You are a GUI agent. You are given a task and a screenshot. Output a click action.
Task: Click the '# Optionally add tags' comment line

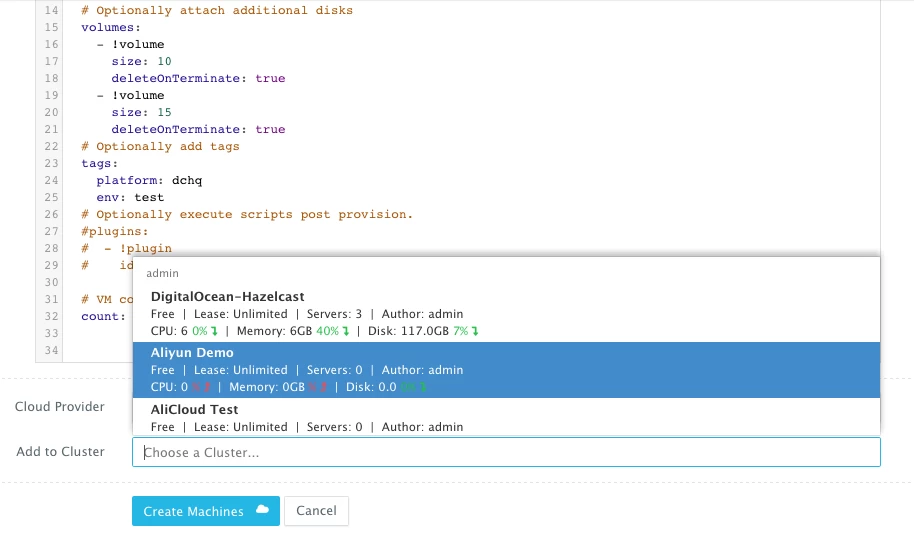click(x=160, y=146)
